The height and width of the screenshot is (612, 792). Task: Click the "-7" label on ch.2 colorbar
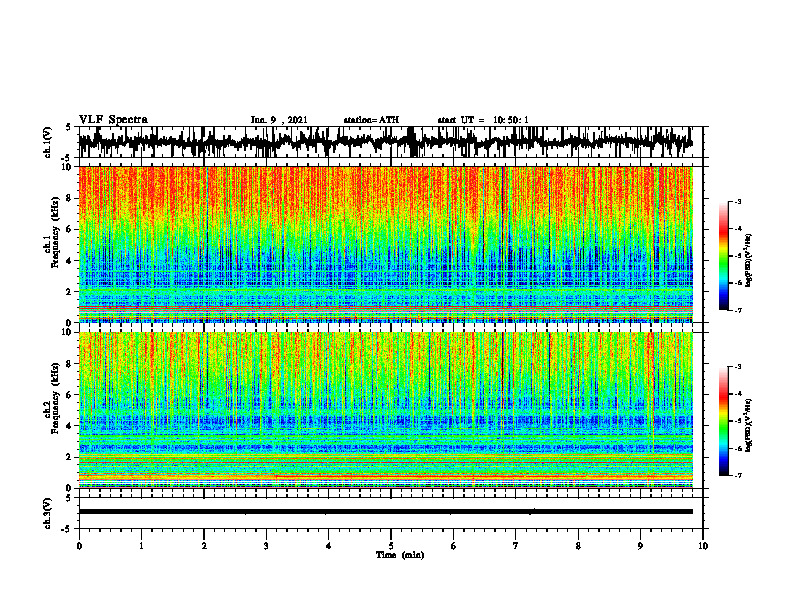point(738,475)
